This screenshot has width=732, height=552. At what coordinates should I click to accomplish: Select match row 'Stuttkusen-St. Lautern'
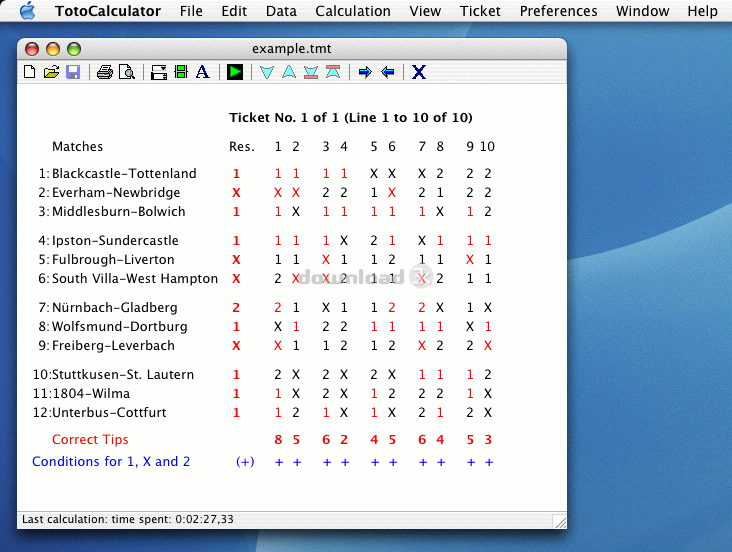coord(123,375)
